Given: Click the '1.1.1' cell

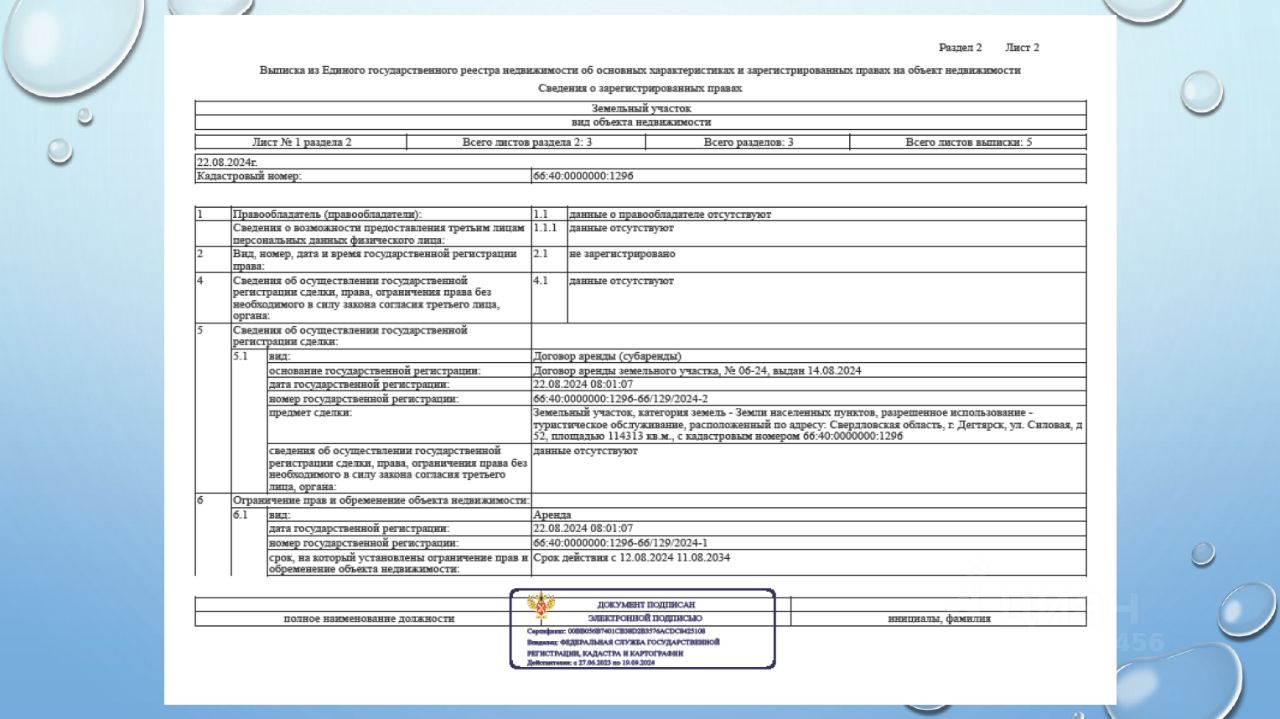Looking at the screenshot, I should tap(549, 234).
